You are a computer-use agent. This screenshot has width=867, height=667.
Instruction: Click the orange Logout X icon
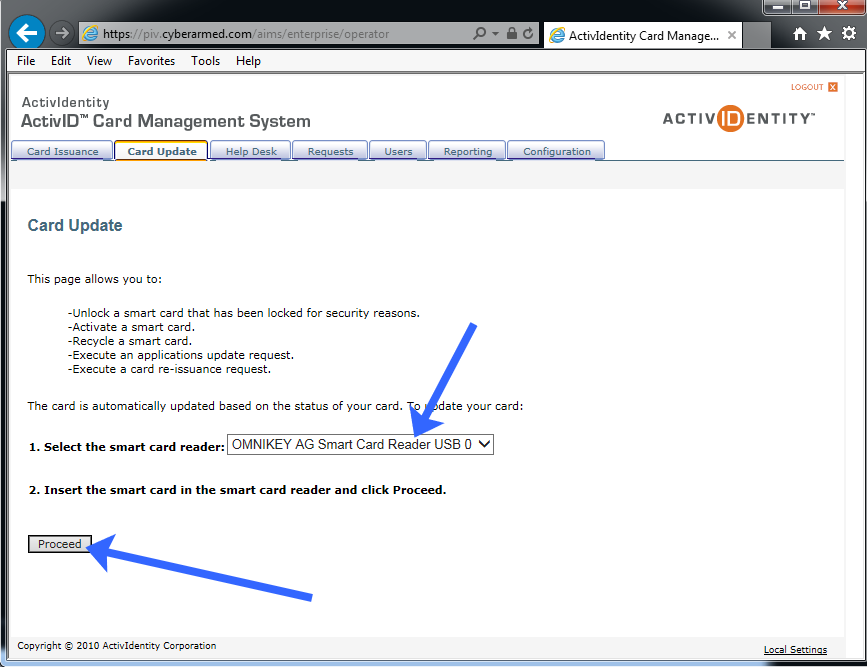(833, 87)
